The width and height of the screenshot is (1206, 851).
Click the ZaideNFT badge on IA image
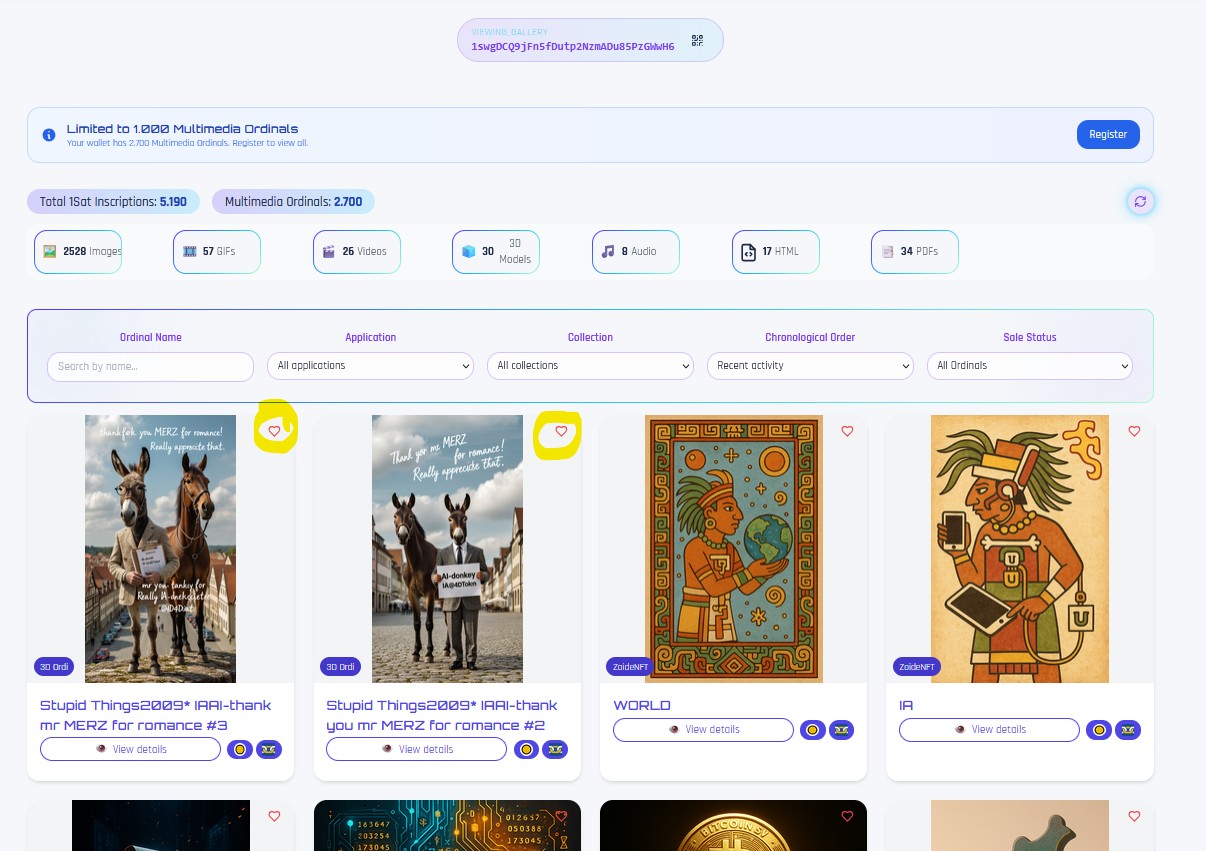coord(917,667)
